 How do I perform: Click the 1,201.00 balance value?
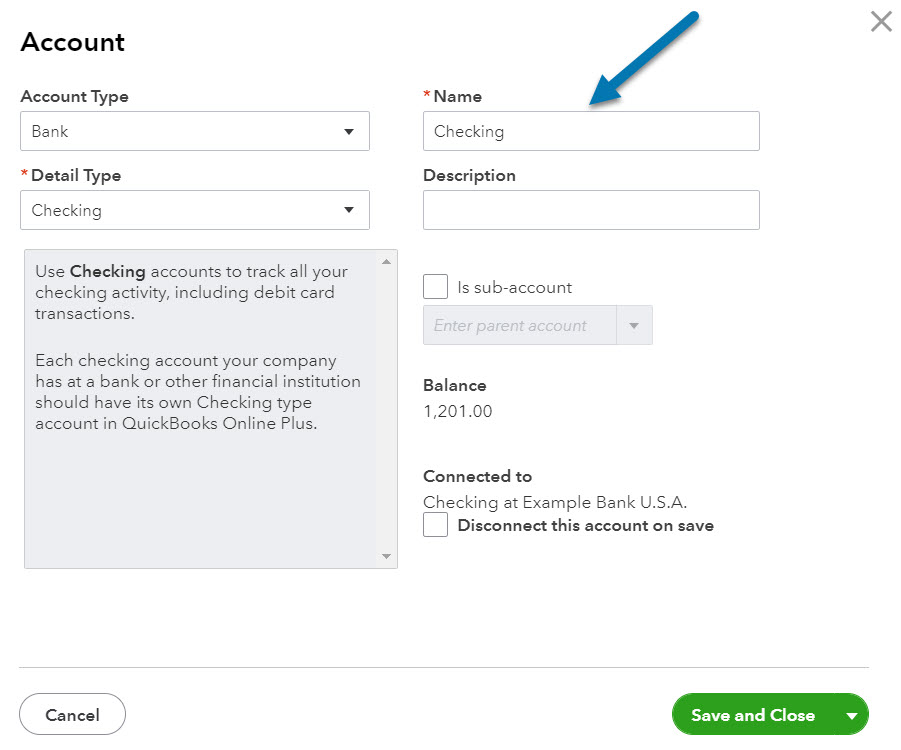coord(457,411)
